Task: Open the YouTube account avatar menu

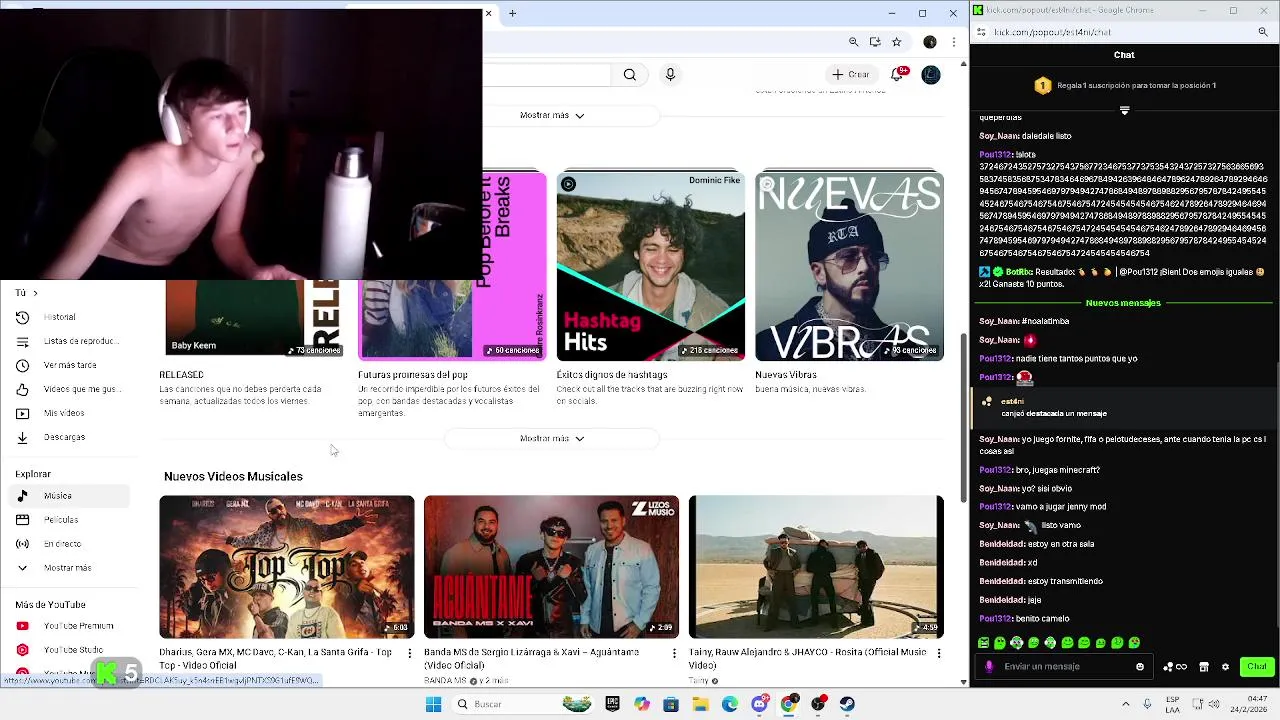Action: (x=931, y=74)
